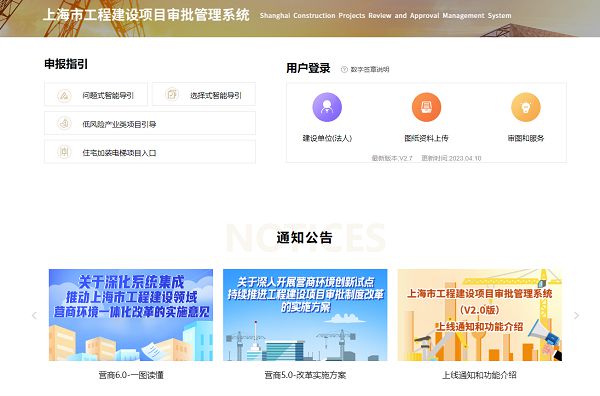Screen dimensions: 600x396
Task: Show previous notices with left carousel arrow
Action: coord(34,316)
